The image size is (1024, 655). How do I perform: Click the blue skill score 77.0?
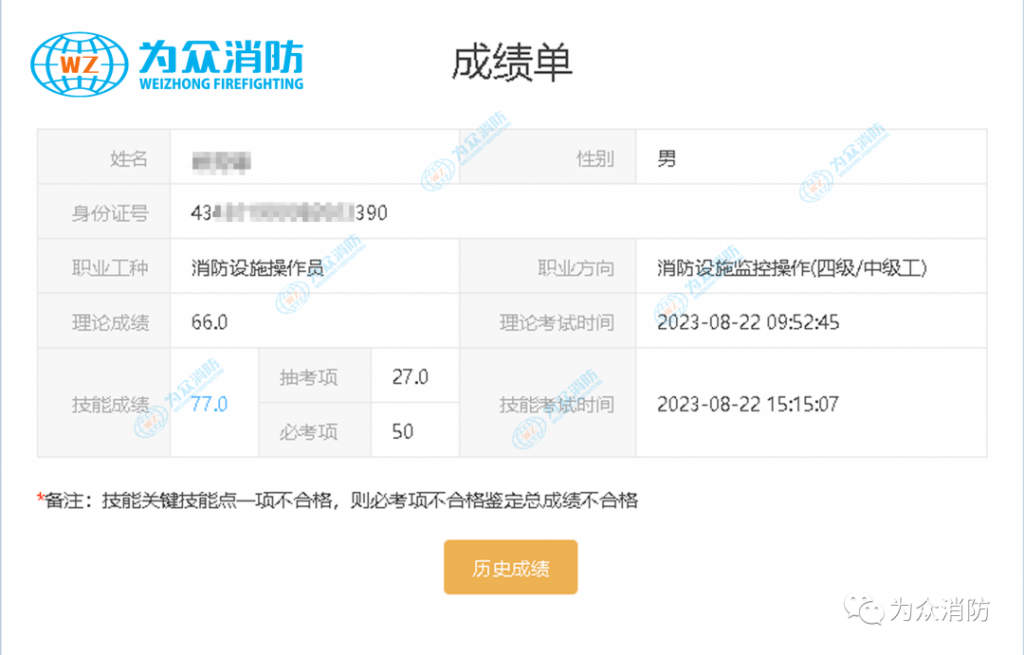(x=209, y=404)
